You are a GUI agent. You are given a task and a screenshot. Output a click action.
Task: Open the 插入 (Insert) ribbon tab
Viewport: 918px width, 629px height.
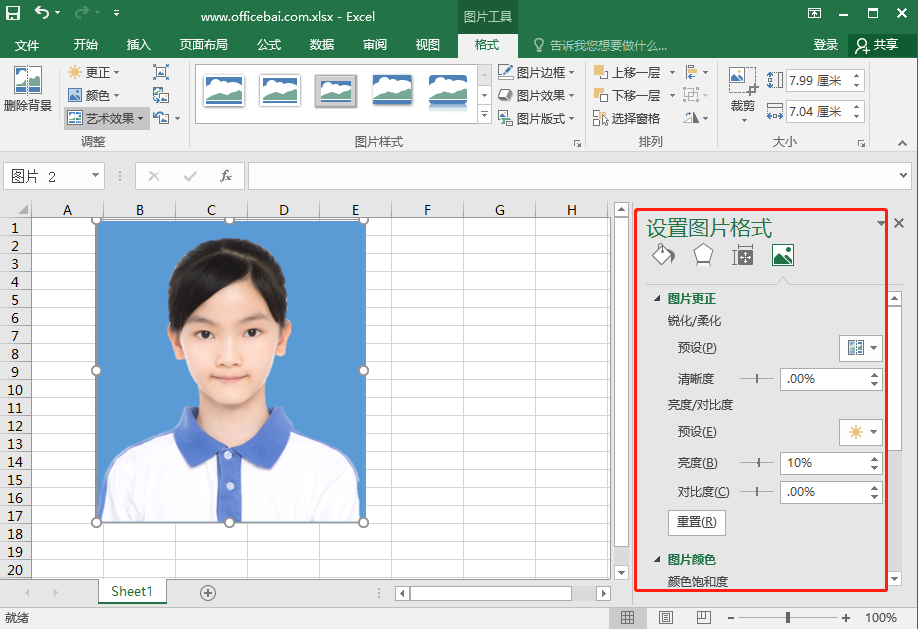[x=139, y=45]
